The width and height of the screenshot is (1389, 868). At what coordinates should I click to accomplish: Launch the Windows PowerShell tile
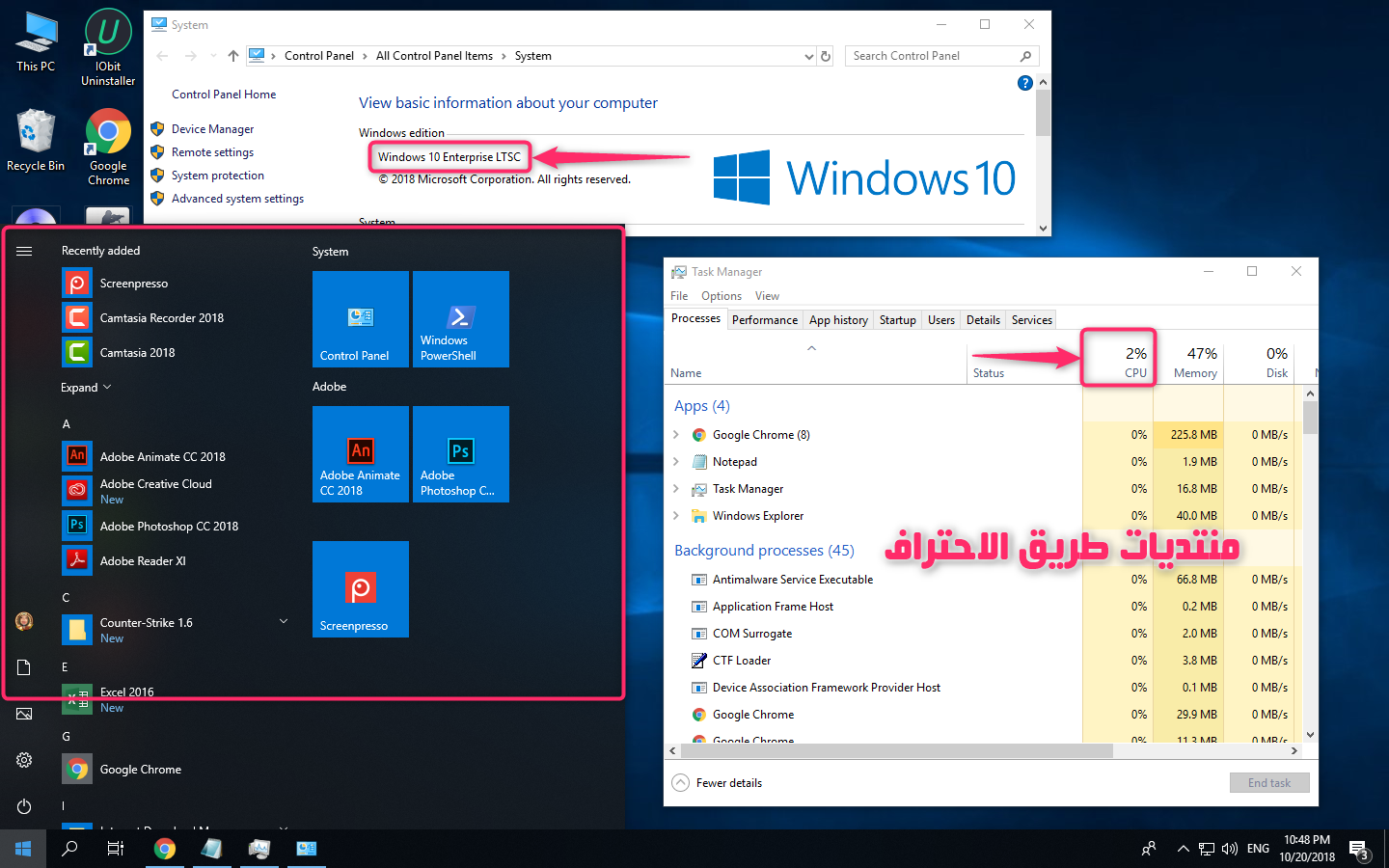[460, 319]
